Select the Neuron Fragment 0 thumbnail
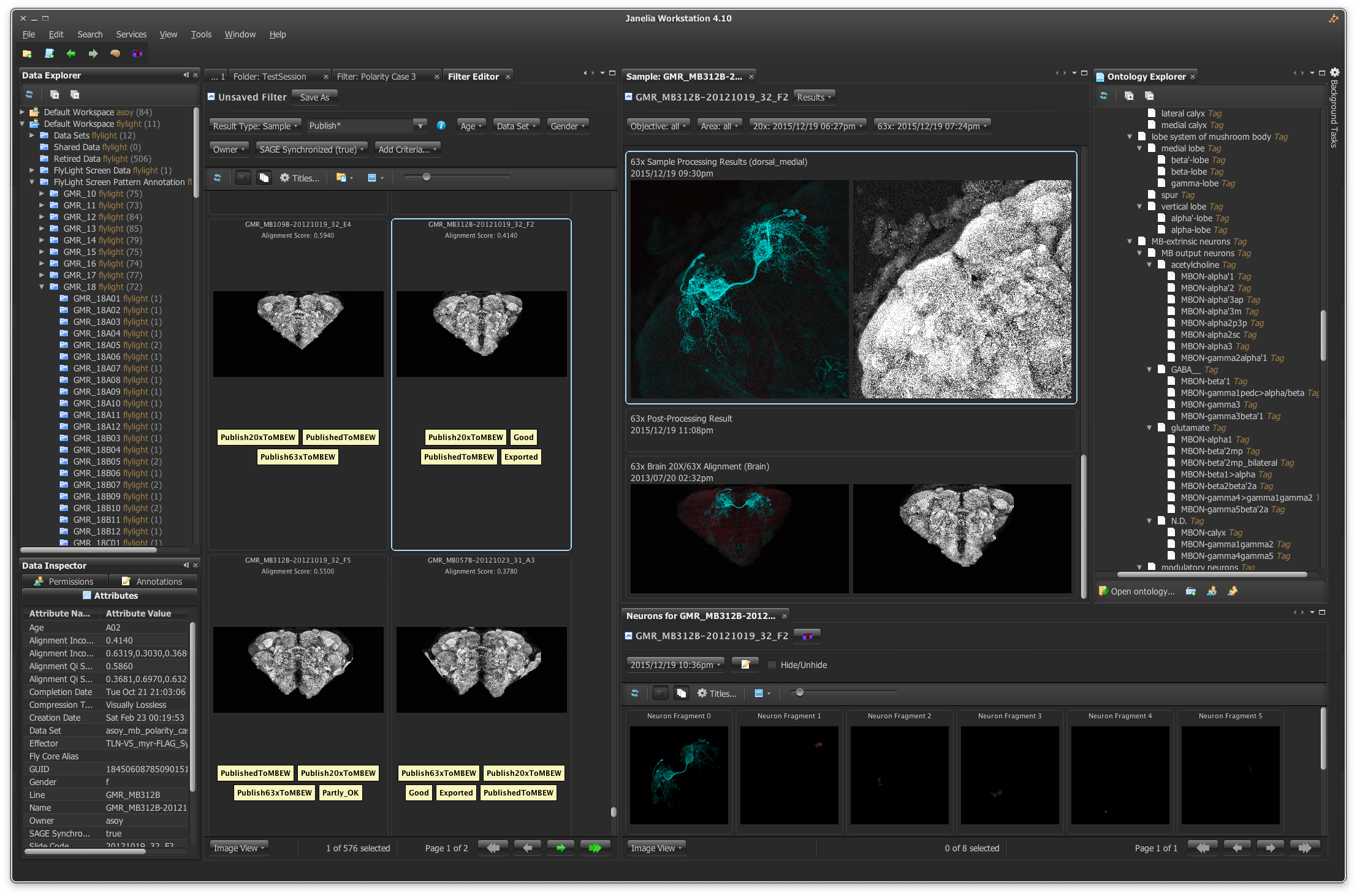The width and height of the screenshot is (1357, 896). 678,775
